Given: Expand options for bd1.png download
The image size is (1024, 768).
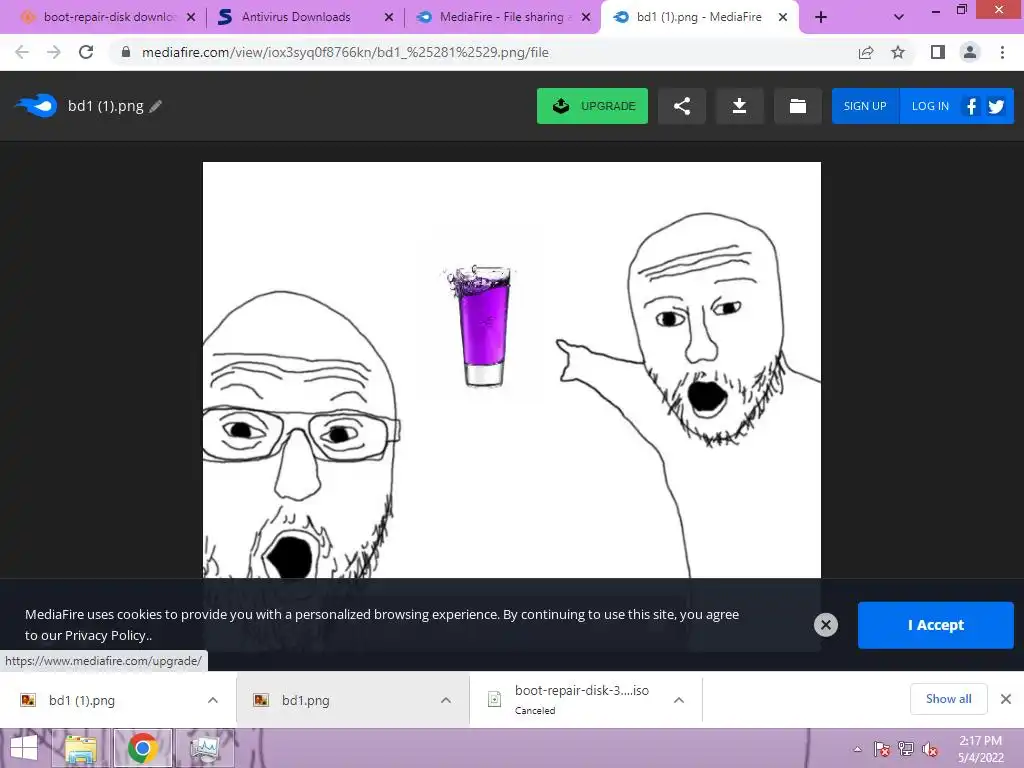Looking at the screenshot, I should coord(446,700).
